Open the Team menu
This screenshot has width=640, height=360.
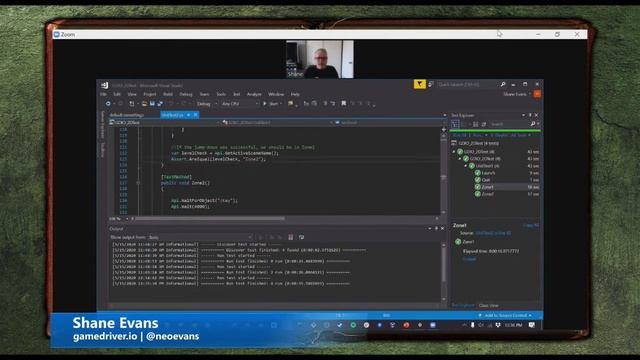coord(204,94)
